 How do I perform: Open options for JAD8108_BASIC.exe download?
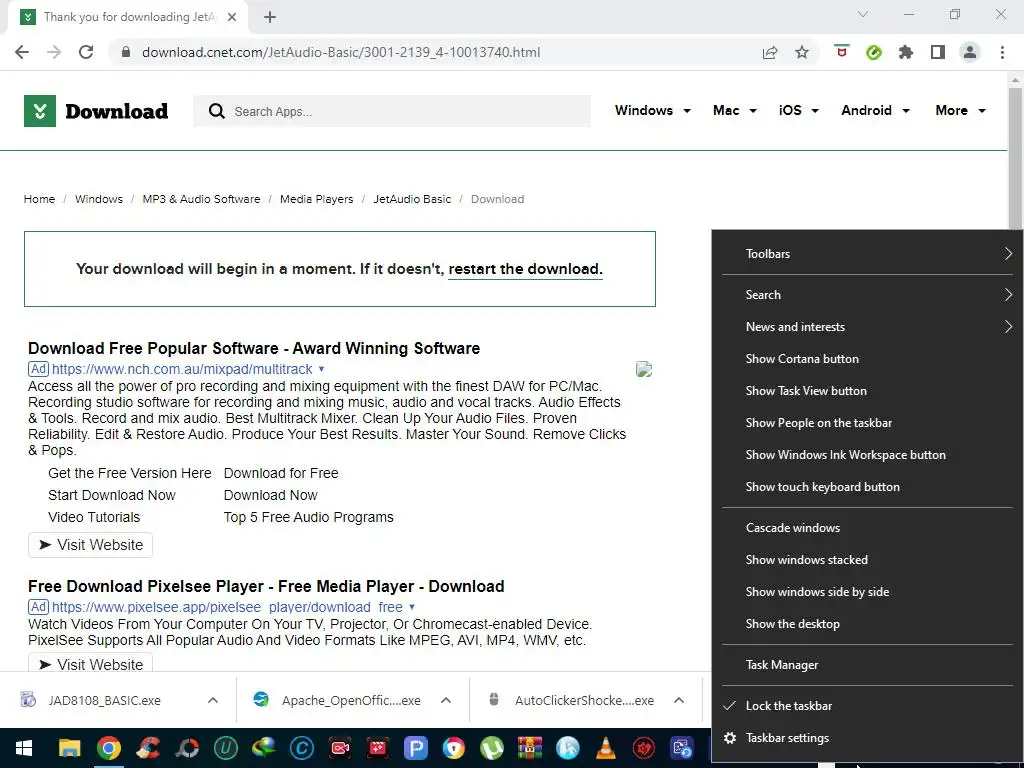tap(213, 700)
